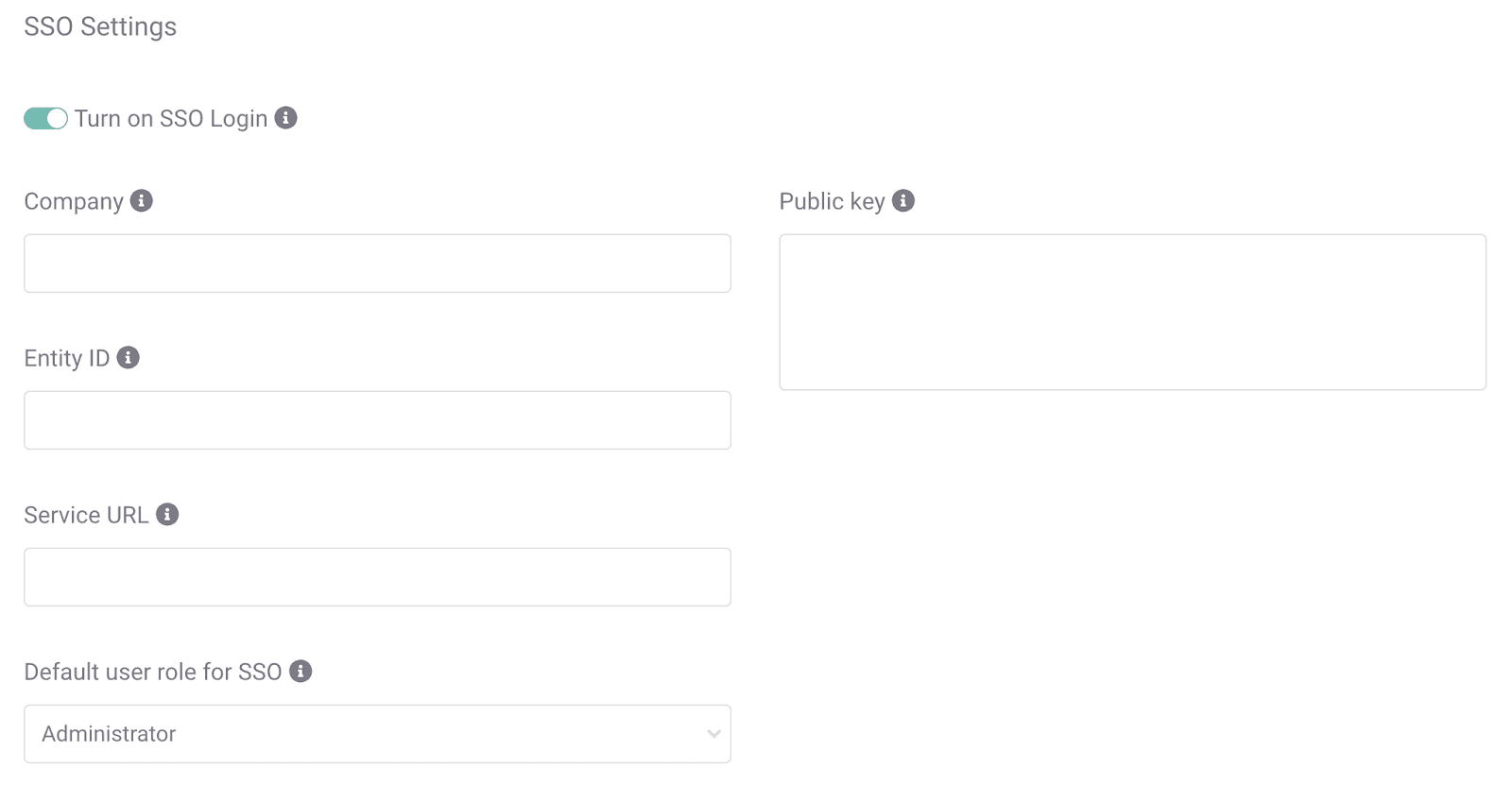The width and height of the screenshot is (1512, 802).
Task: Click info icon for Default user role
Action: tap(301, 671)
